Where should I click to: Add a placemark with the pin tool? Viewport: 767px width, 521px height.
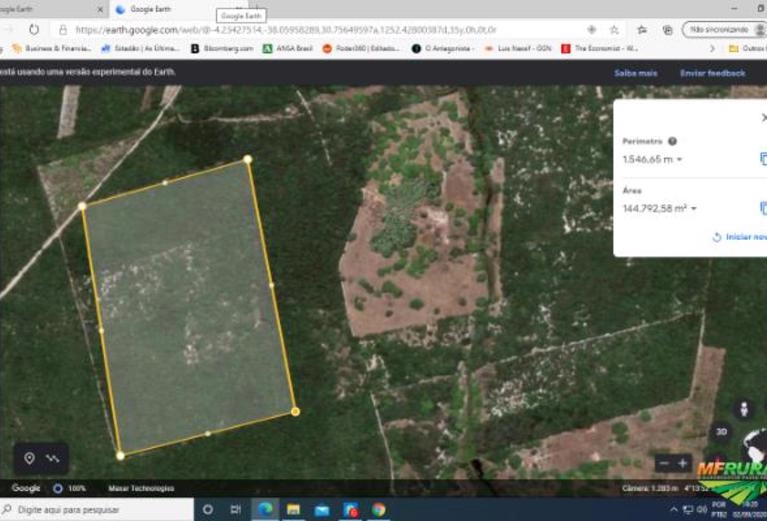pyautogui.click(x=29, y=458)
